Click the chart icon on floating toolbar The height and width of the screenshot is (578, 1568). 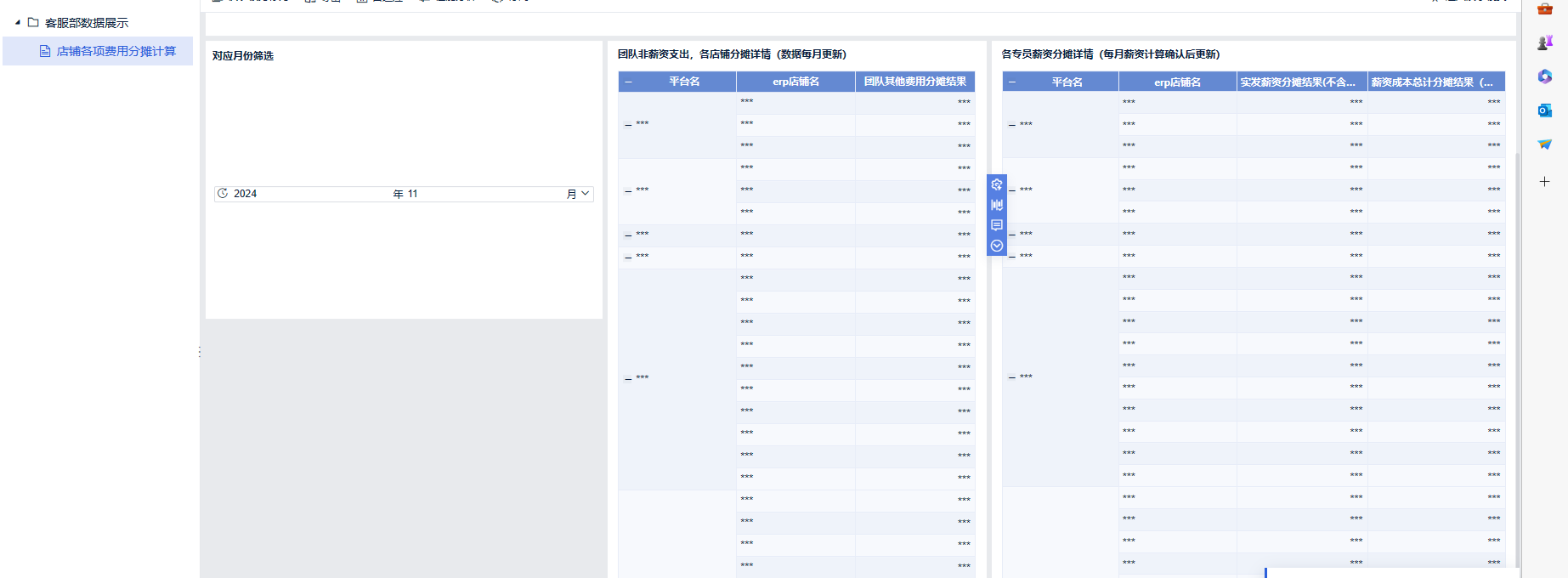[x=997, y=205]
